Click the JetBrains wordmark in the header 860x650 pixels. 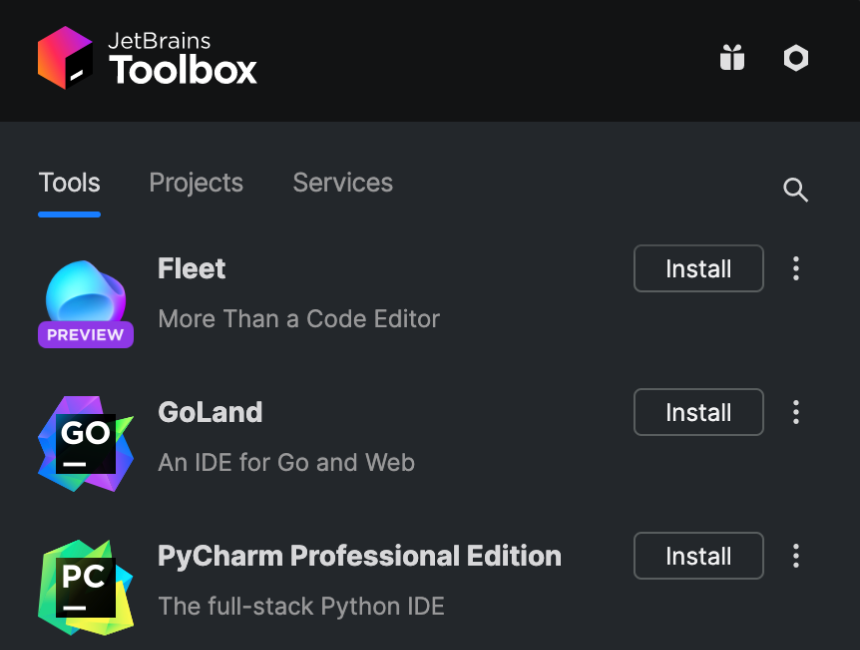click(160, 41)
